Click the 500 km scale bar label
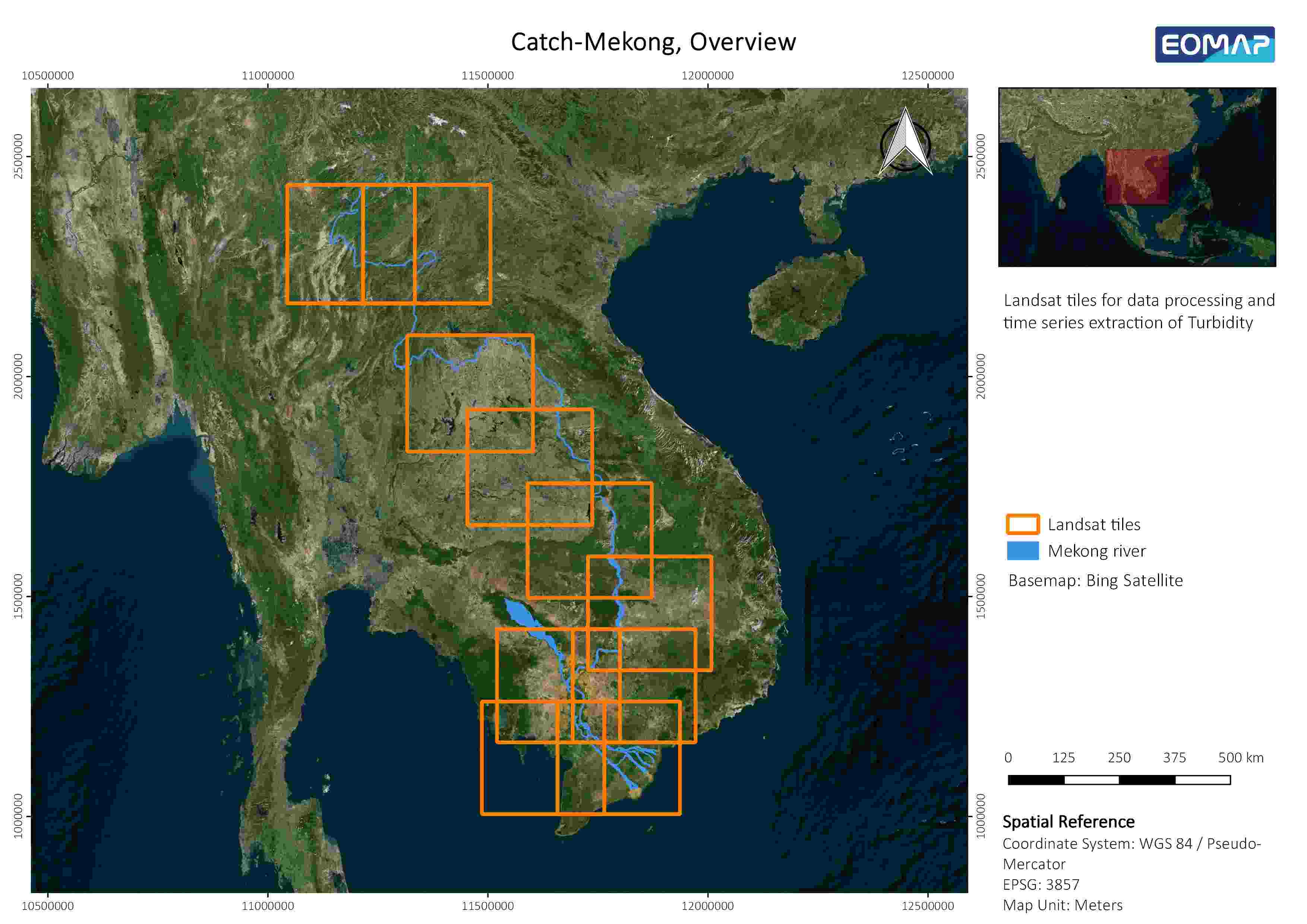 pos(1240,758)
